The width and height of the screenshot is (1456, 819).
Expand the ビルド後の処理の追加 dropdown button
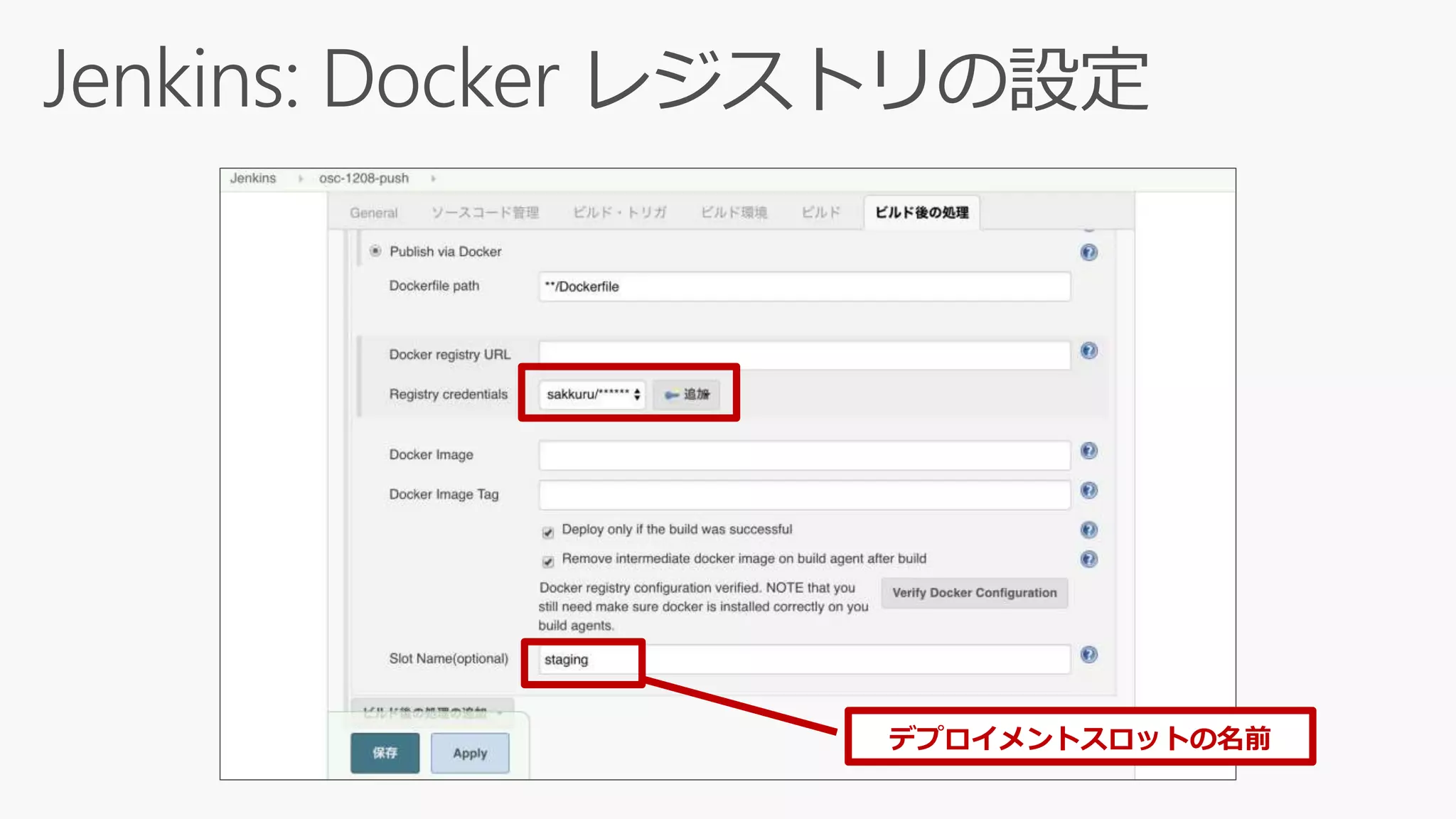tap(432, 712)
